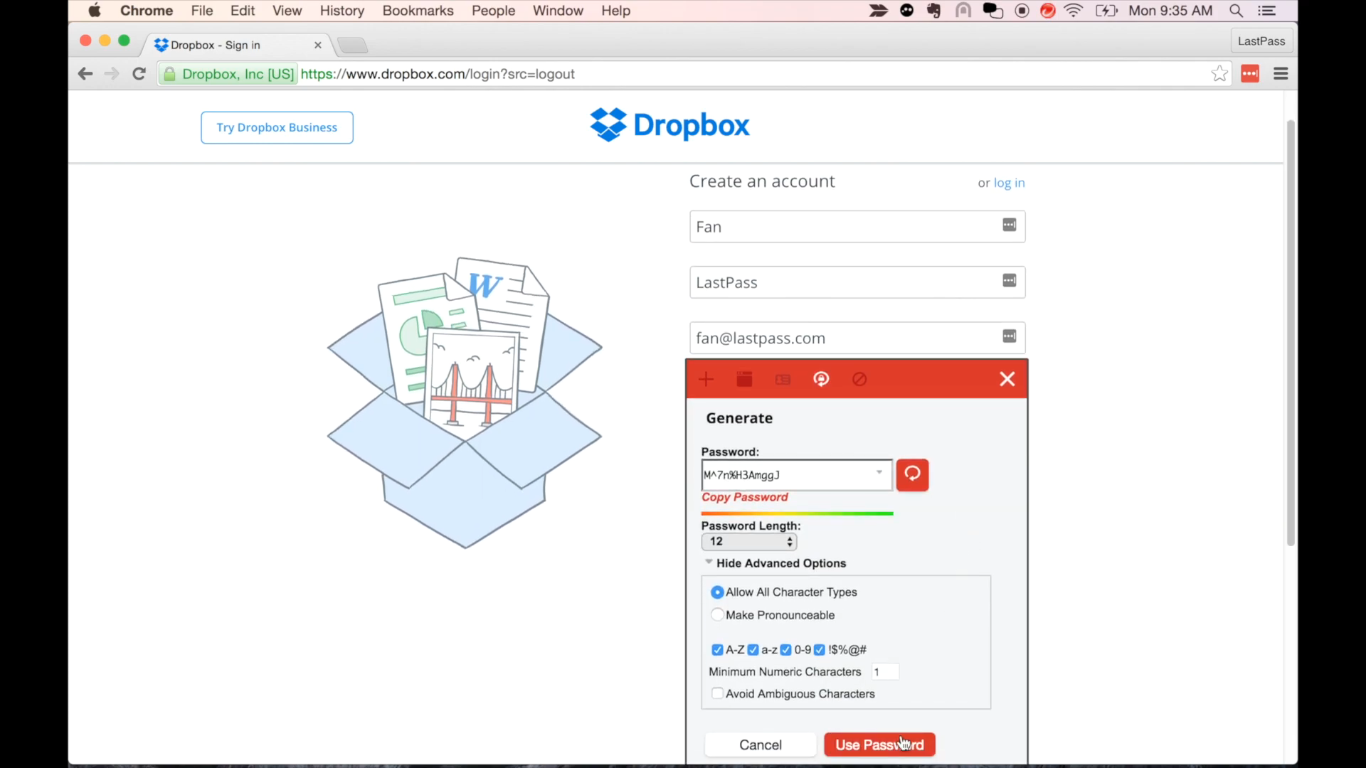This screenshot has height=768, width=1366.
Task: Open the Password Length dropdown
Action: [x=749, y=542]
